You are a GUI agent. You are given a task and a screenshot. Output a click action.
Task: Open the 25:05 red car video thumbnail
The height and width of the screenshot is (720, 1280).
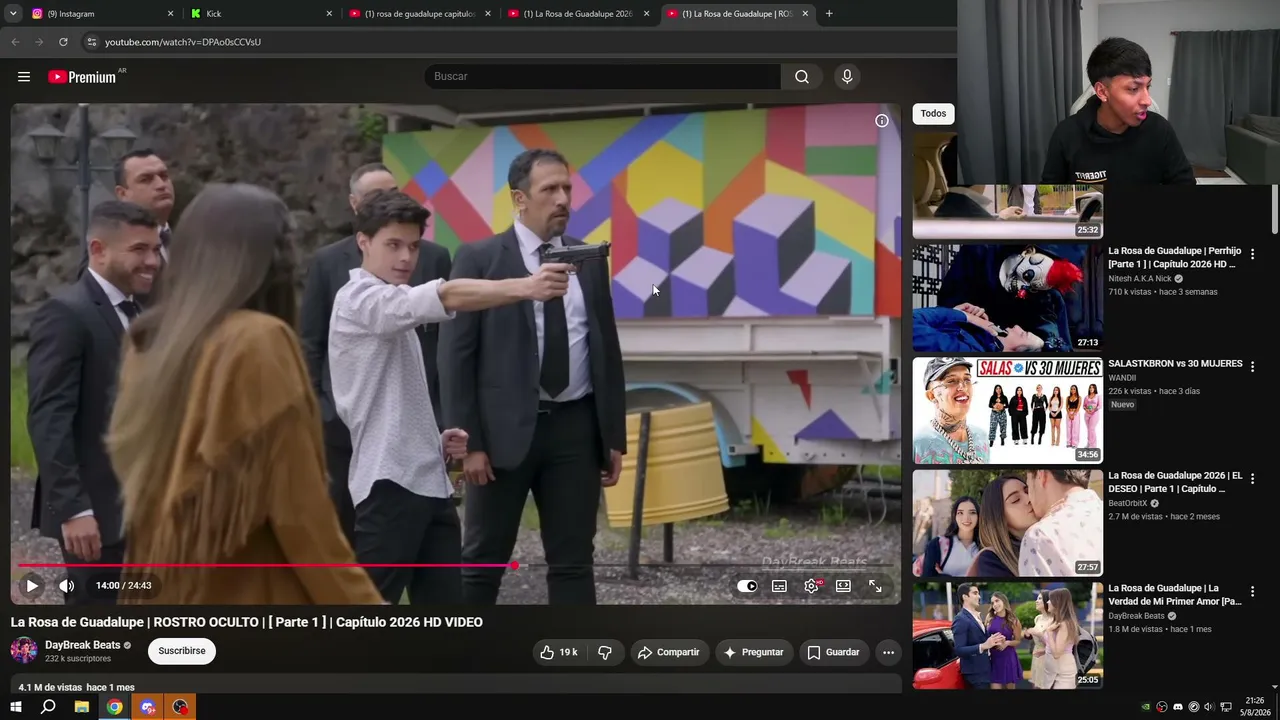(x=1007, y=635)
